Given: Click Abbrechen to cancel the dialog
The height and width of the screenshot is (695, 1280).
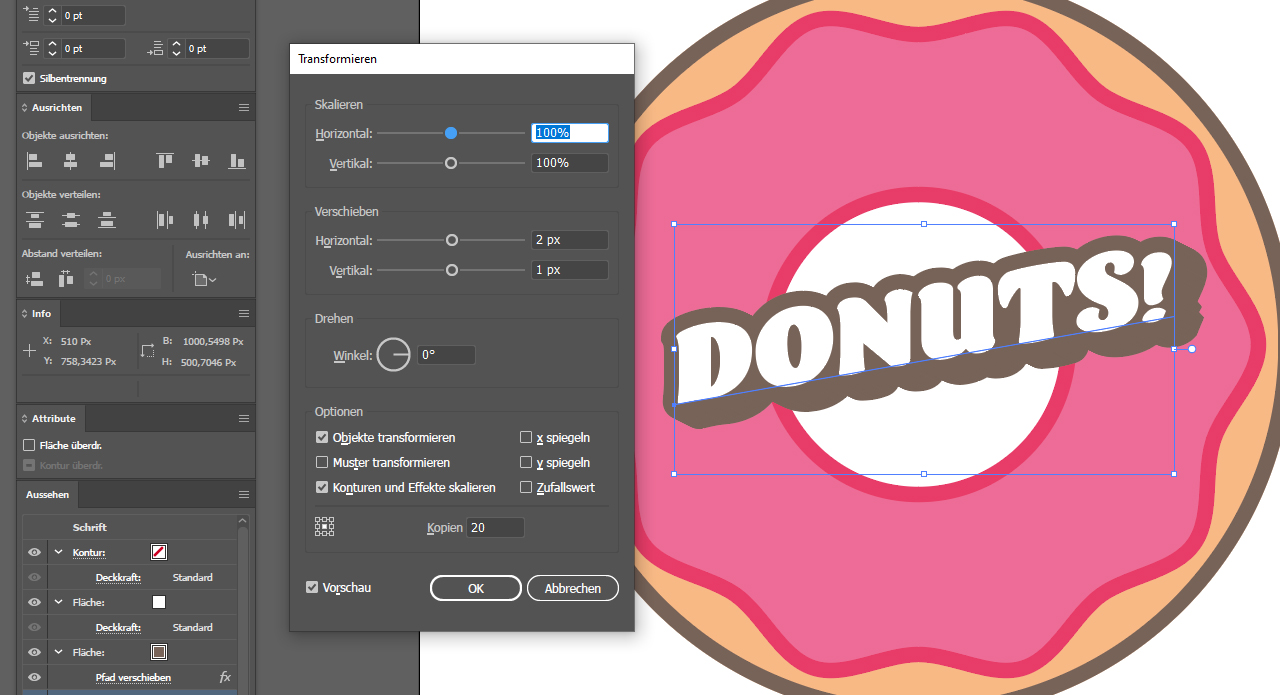Looking at the screenshot, I should tap(573, 588).
